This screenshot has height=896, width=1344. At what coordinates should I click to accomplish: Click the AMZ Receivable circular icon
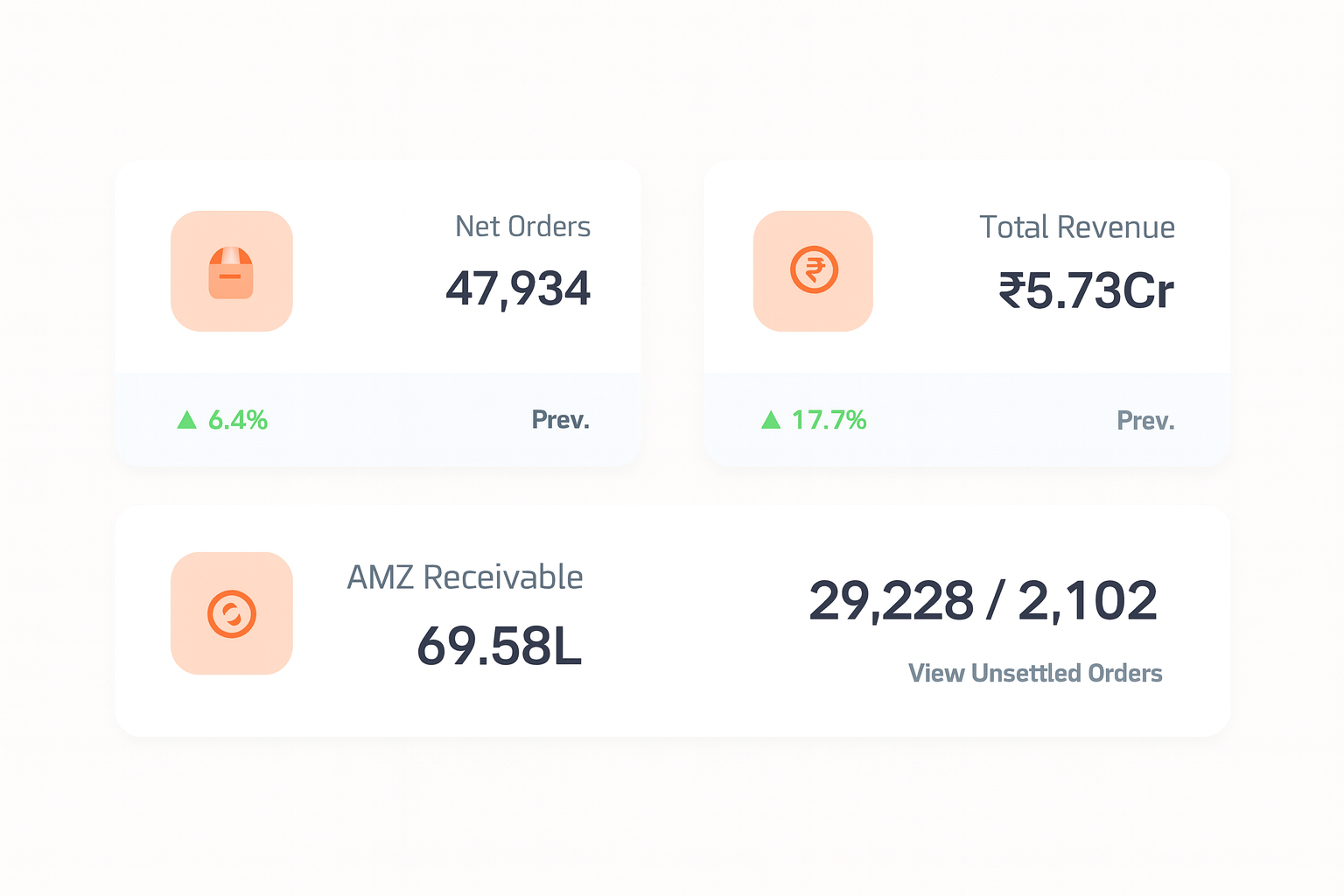(232, 613)
